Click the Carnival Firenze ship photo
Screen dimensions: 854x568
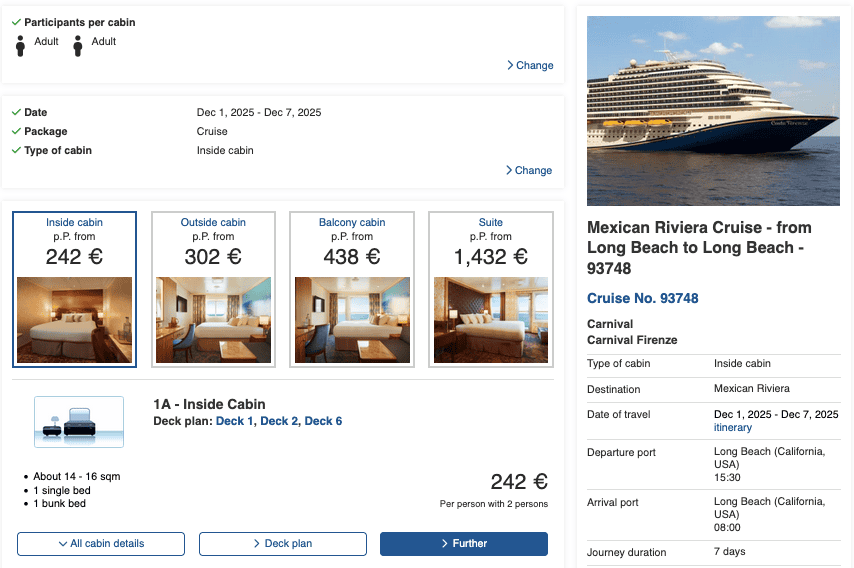click(713, 110)
